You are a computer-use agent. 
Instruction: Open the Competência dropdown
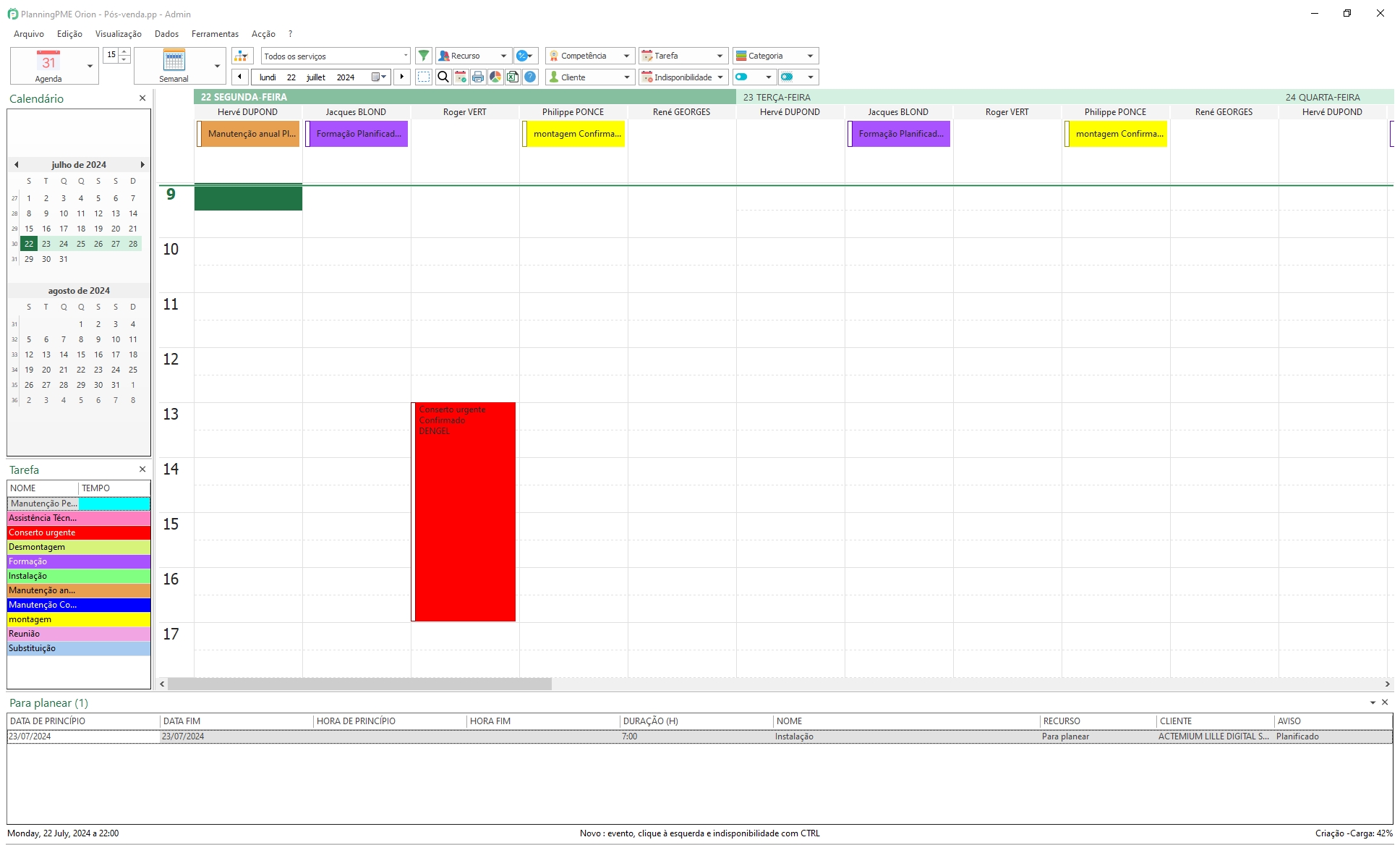coord(589,56)
